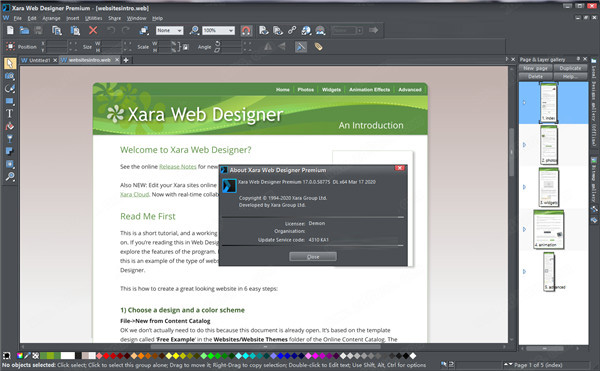Toggle the red magnet snap button
The image size is (600, 371).
coord(246,31)
